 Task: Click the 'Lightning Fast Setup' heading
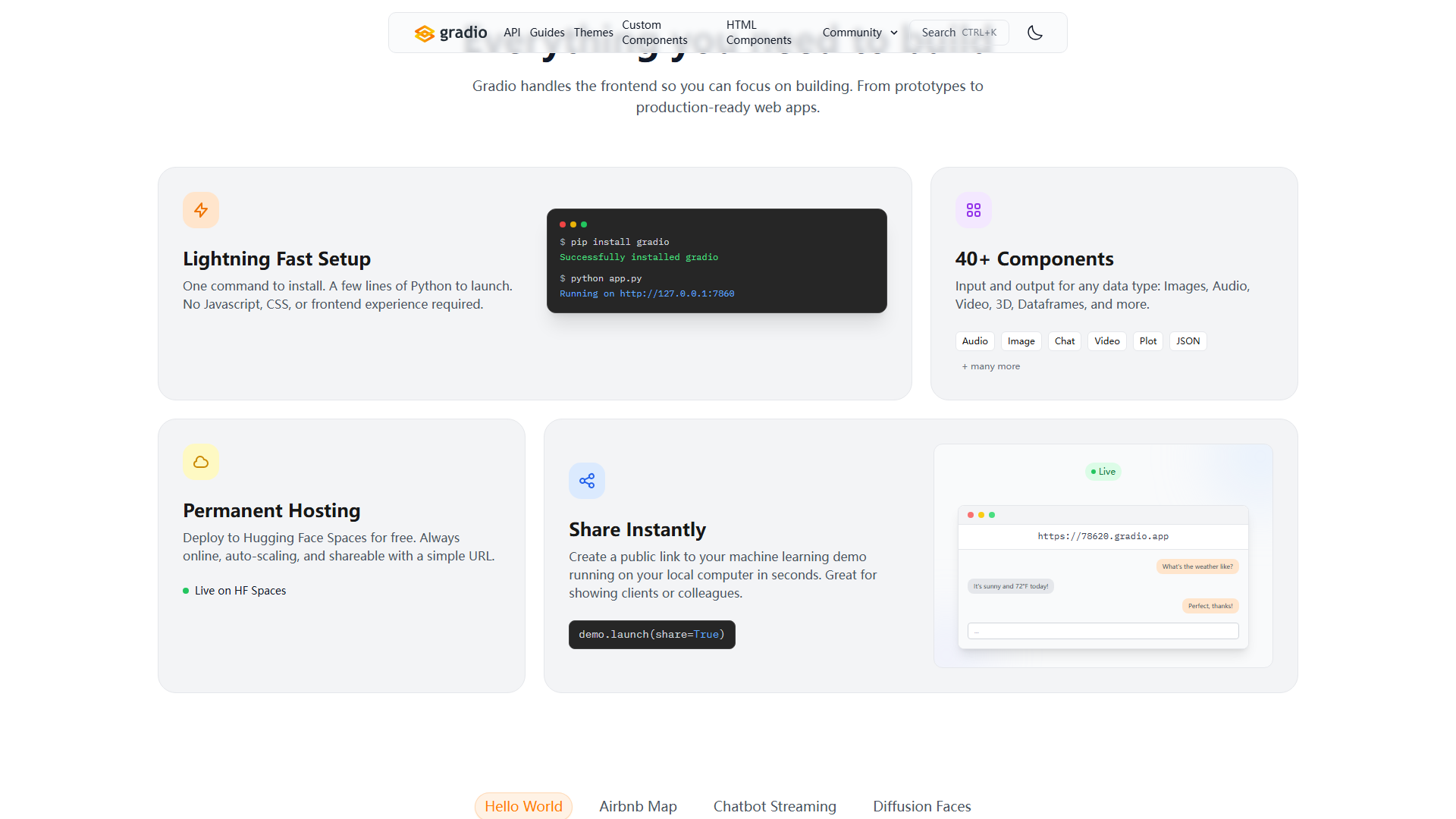click(x=277, y=259)
